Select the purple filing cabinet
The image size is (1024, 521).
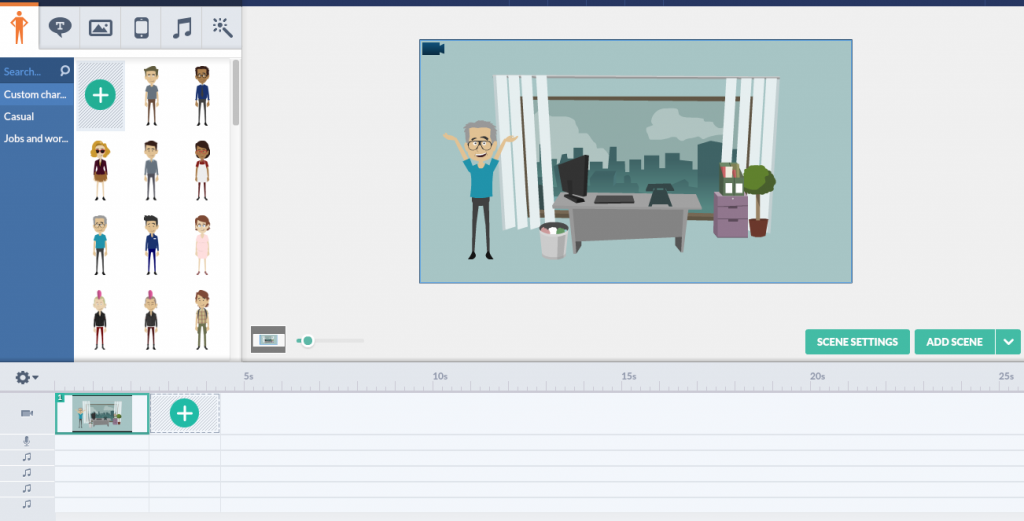730,214
